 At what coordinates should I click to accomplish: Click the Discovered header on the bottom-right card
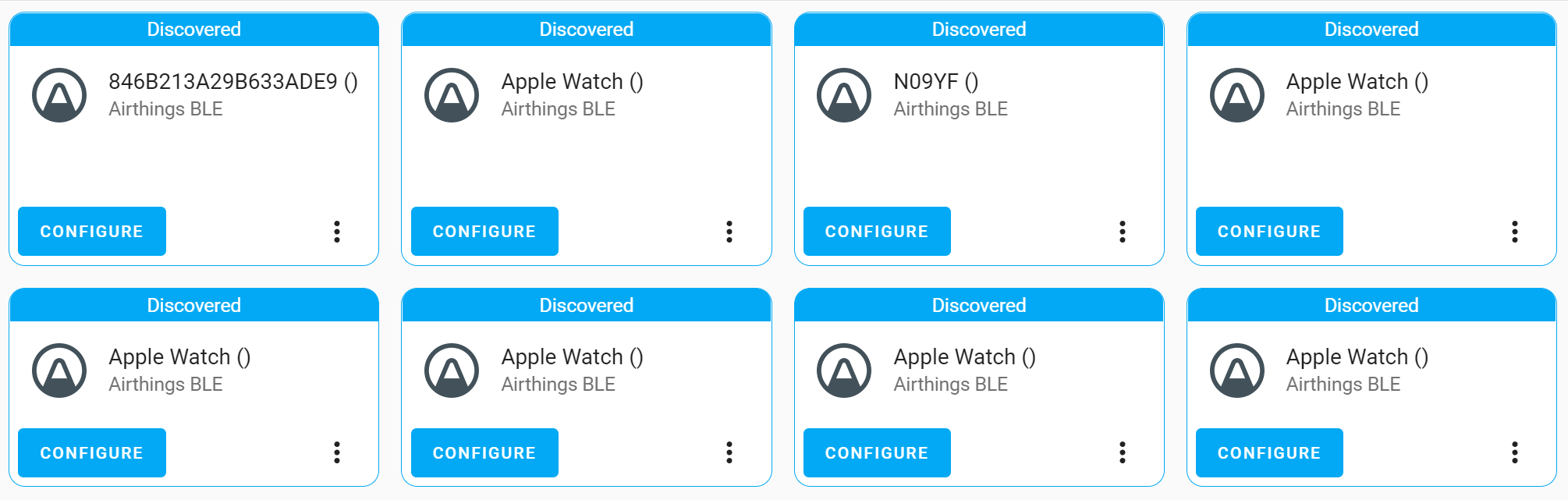pyautogui.click(x=1371, y=305)
